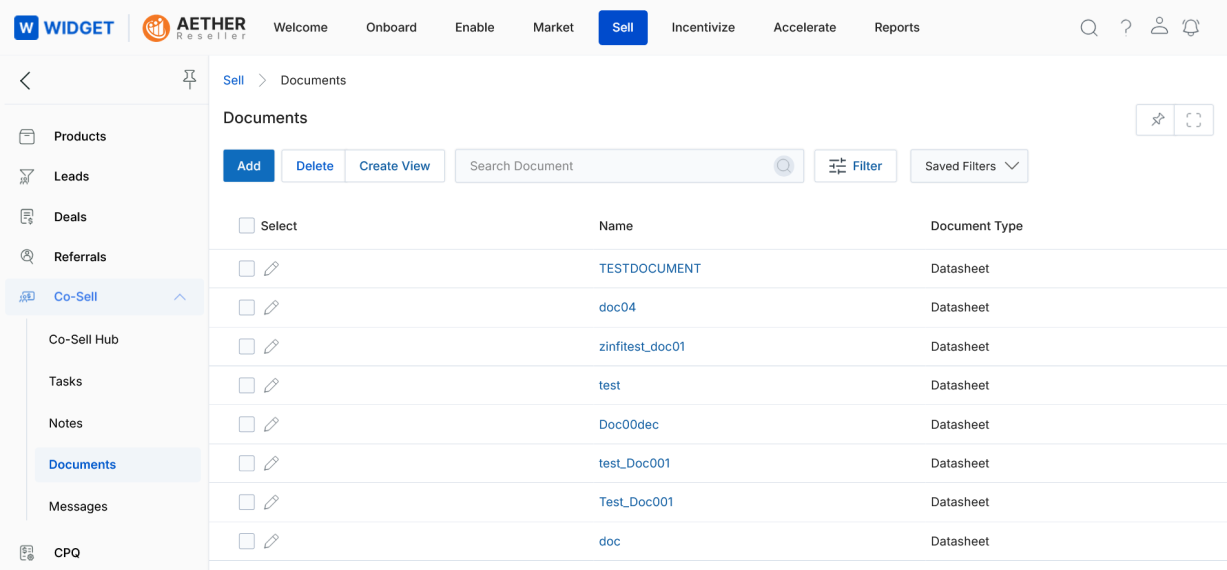
Task: Open the user profile icon
Action: [1159, 26]
